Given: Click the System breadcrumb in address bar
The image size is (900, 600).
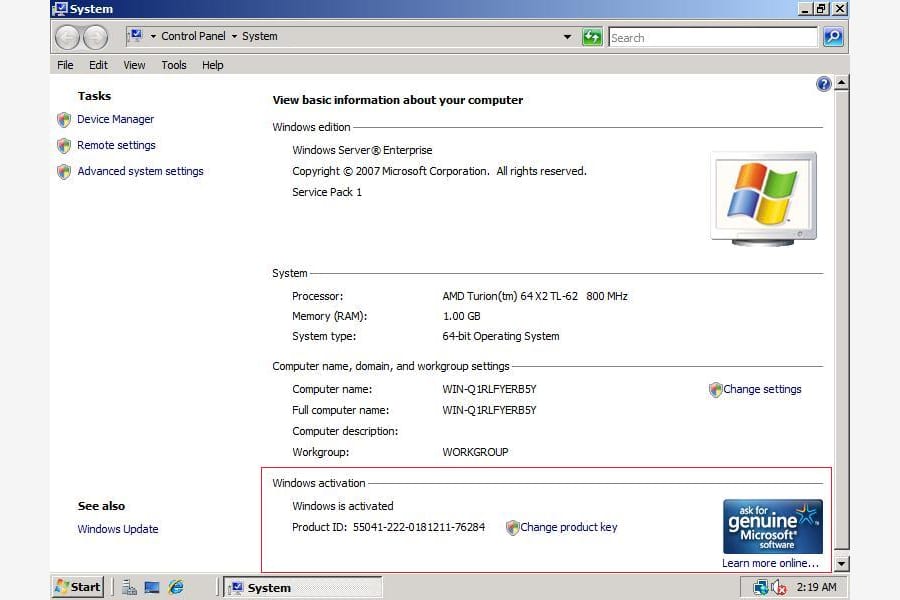Looking at the screenshot, I should tap(259, 36).
